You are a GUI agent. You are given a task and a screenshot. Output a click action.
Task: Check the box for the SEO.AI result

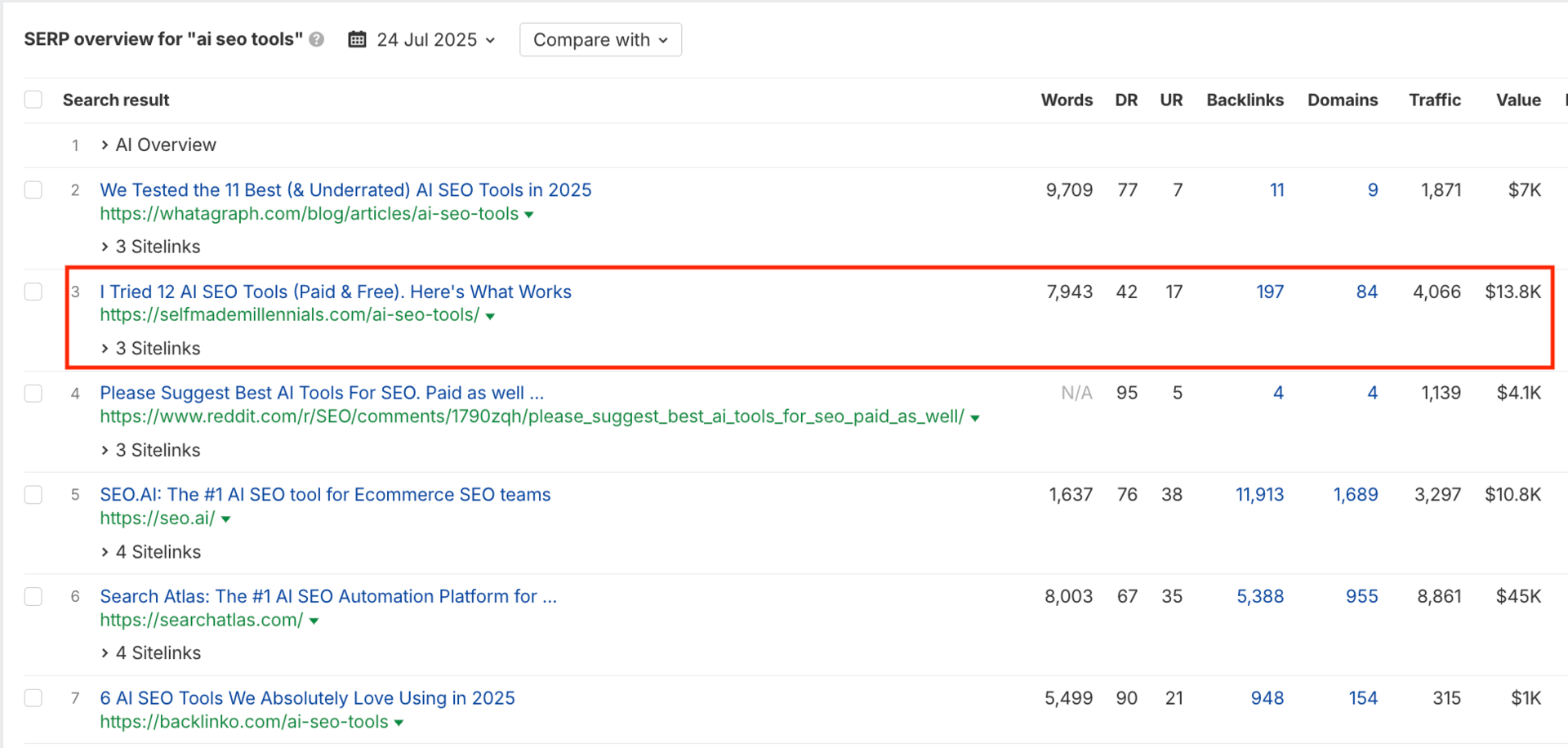[x=33, y=495]
